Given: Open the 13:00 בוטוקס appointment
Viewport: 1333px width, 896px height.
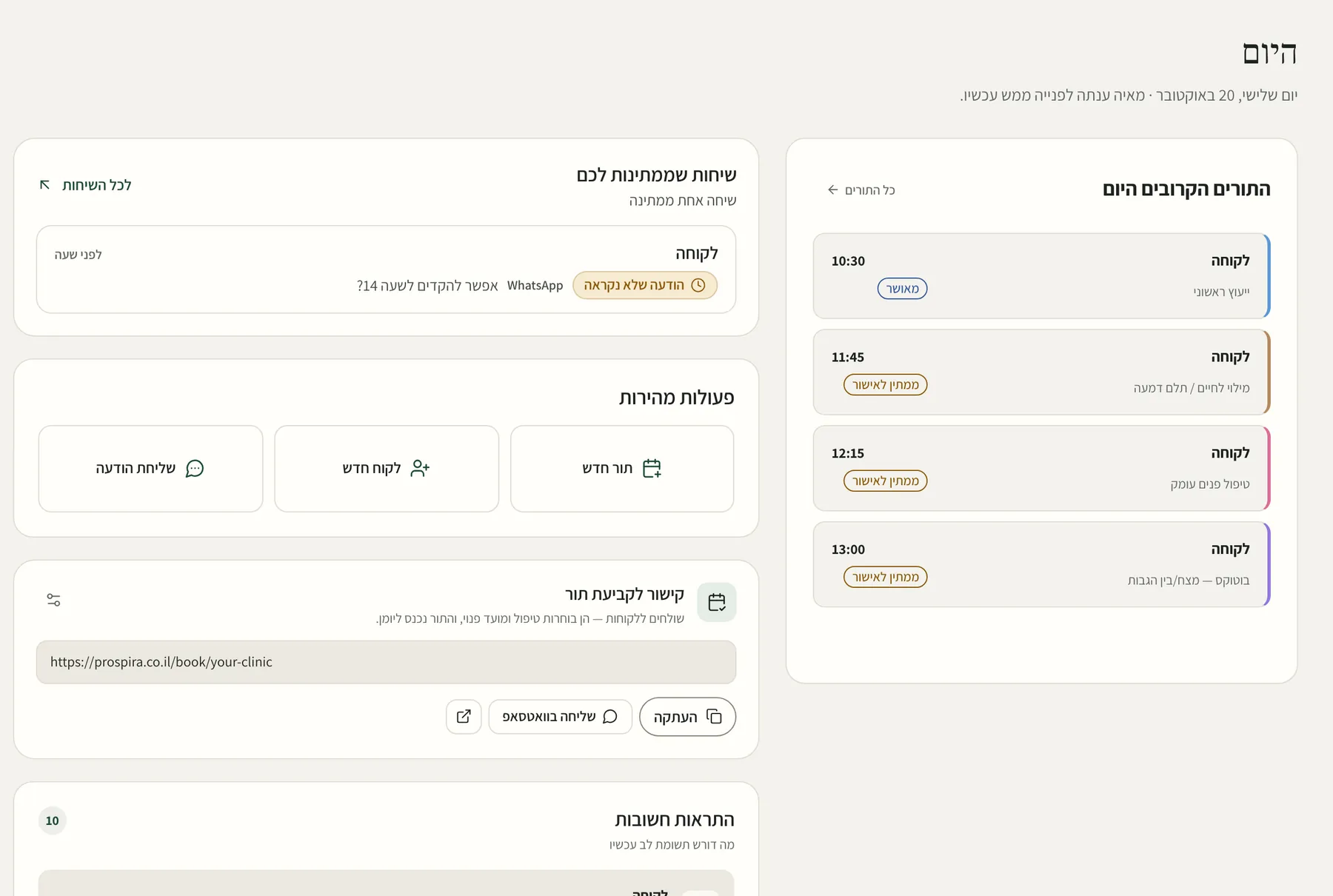Looking at the screenshot, I should [x=1041, y=565].
